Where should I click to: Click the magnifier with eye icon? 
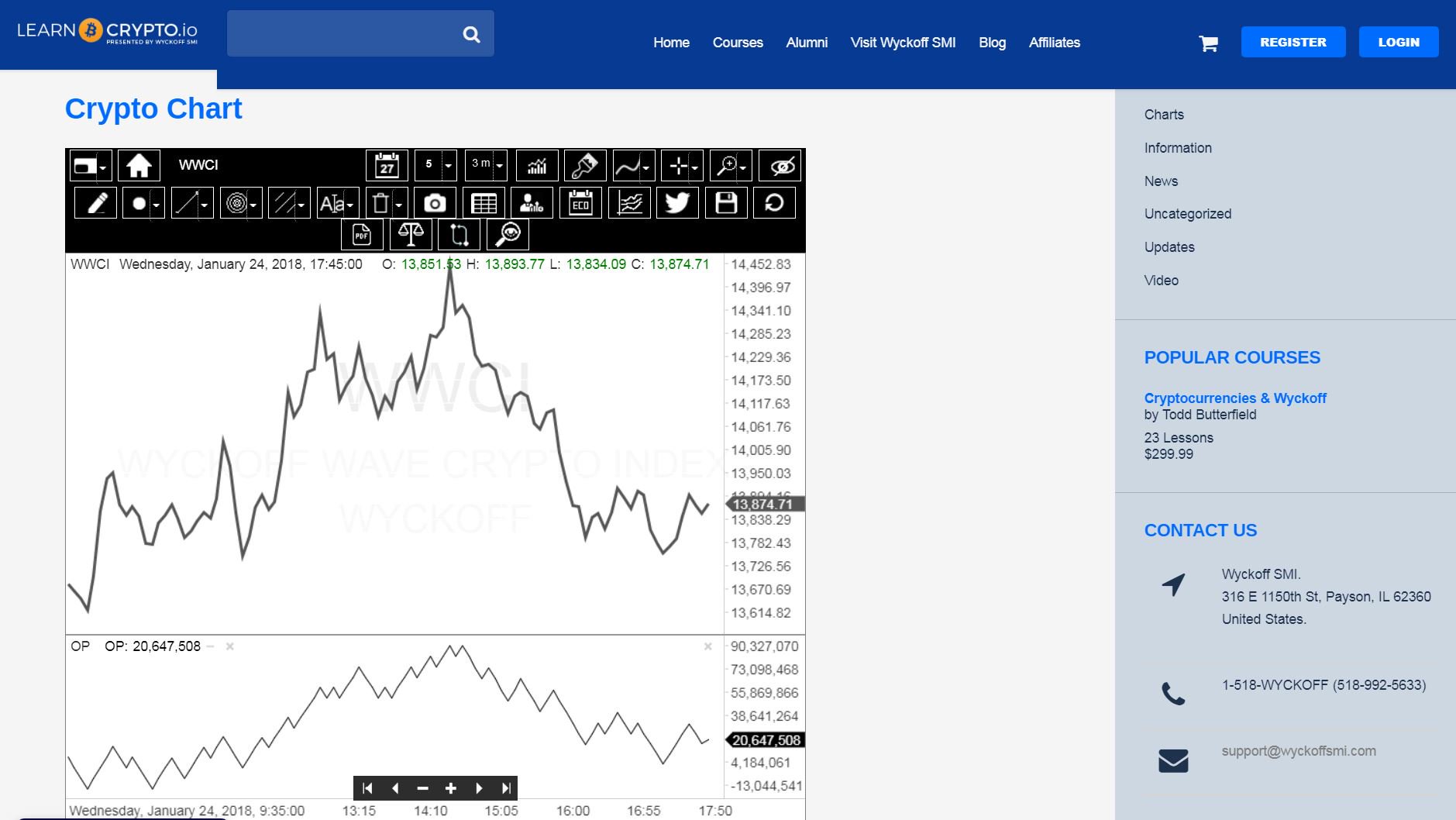click(x=508, y=234)
